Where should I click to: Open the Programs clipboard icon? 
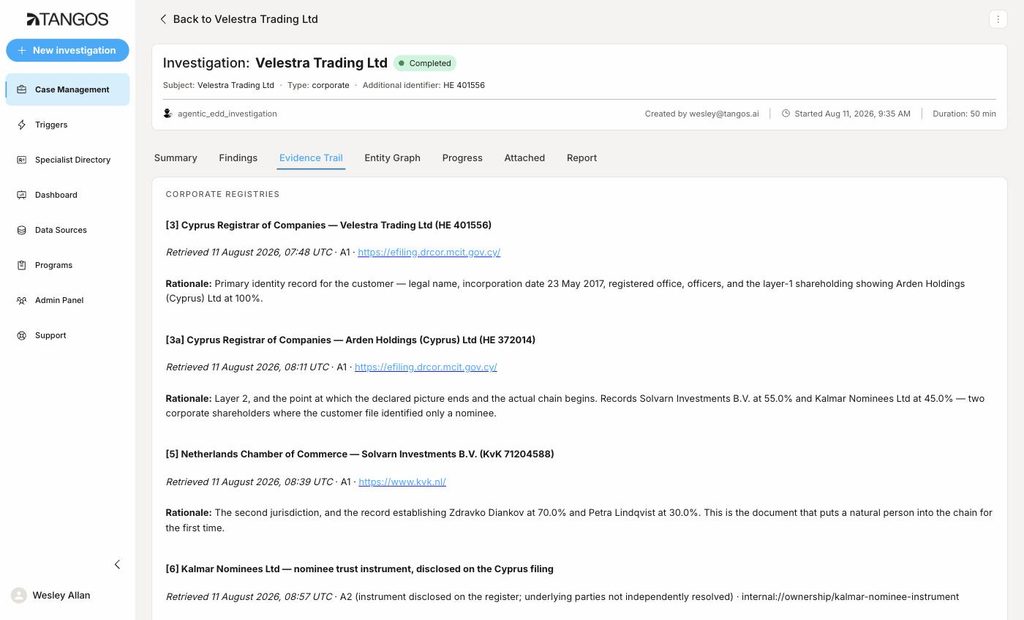click(22, 265)
